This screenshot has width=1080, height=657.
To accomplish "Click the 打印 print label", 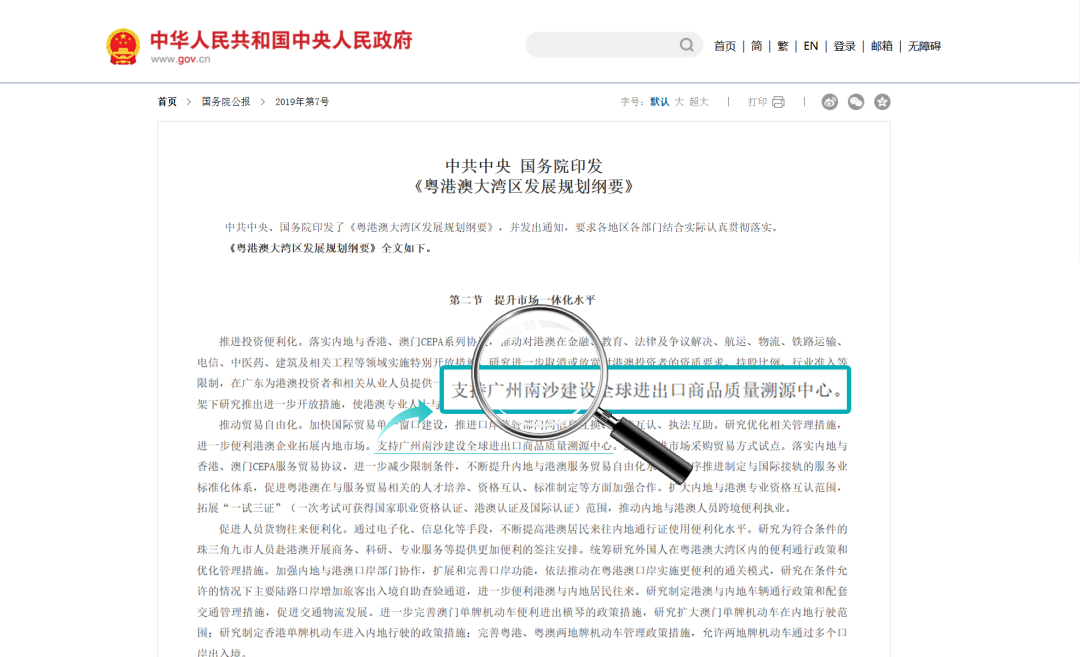I will (758, 102).
